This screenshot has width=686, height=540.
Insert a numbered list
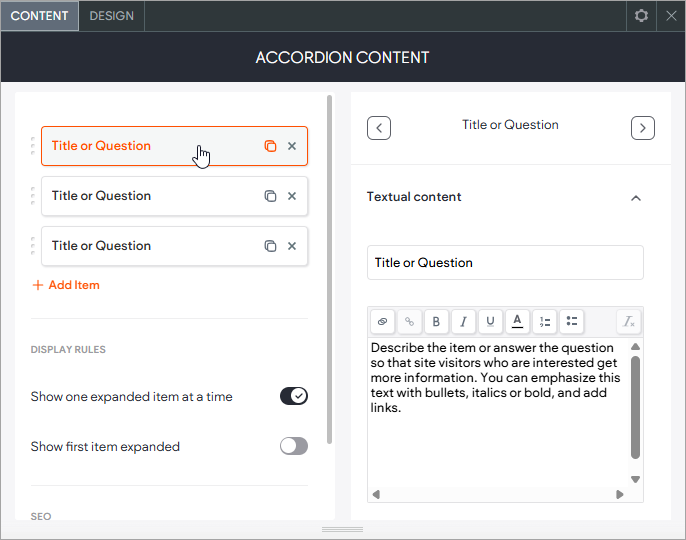544,321
